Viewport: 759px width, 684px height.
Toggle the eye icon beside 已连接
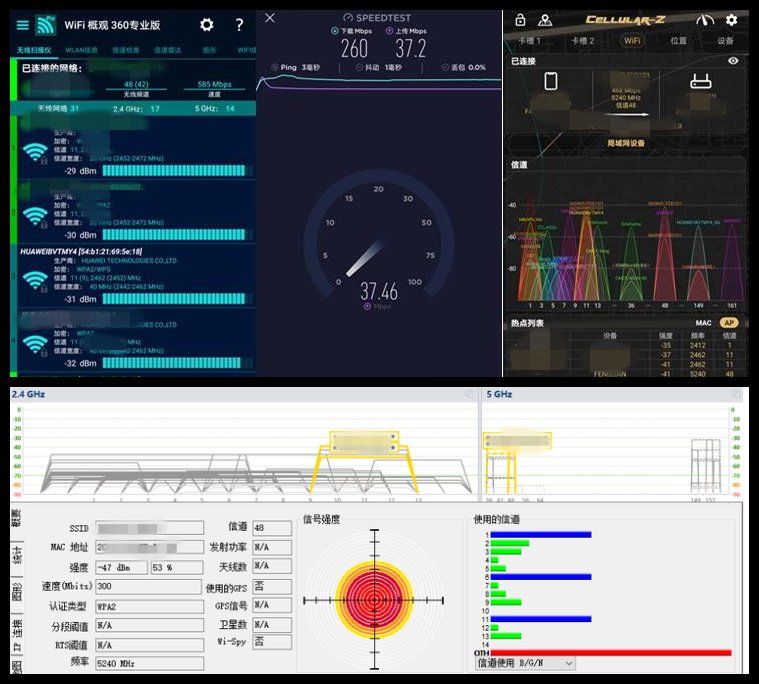pos(733,61)
